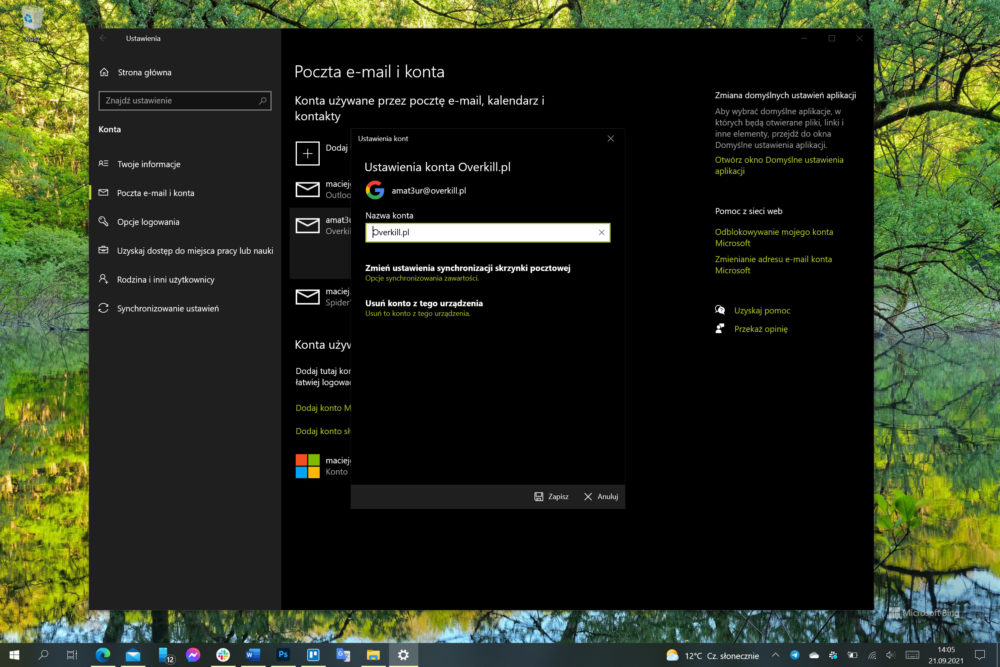Select the Overkill mail account envelope icon
Image resolution: width=1000 pixels, height=667 pixels.
click(x=307, y=226)
